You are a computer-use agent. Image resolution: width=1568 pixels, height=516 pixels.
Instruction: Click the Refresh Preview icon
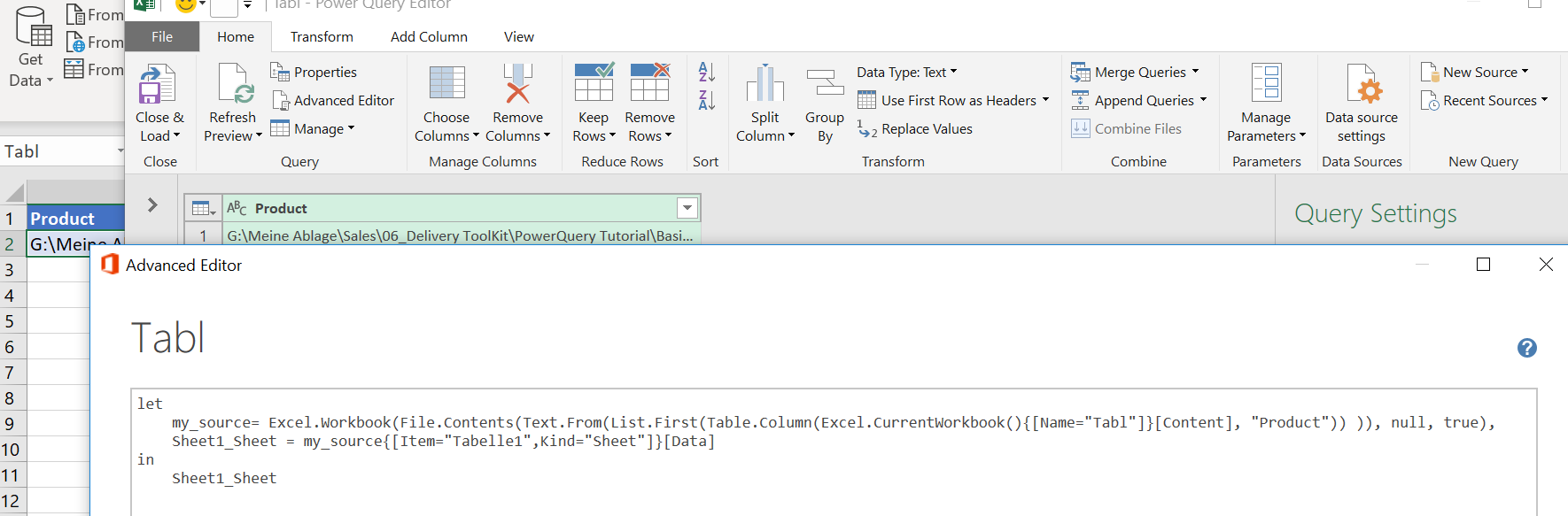[234, 85]
